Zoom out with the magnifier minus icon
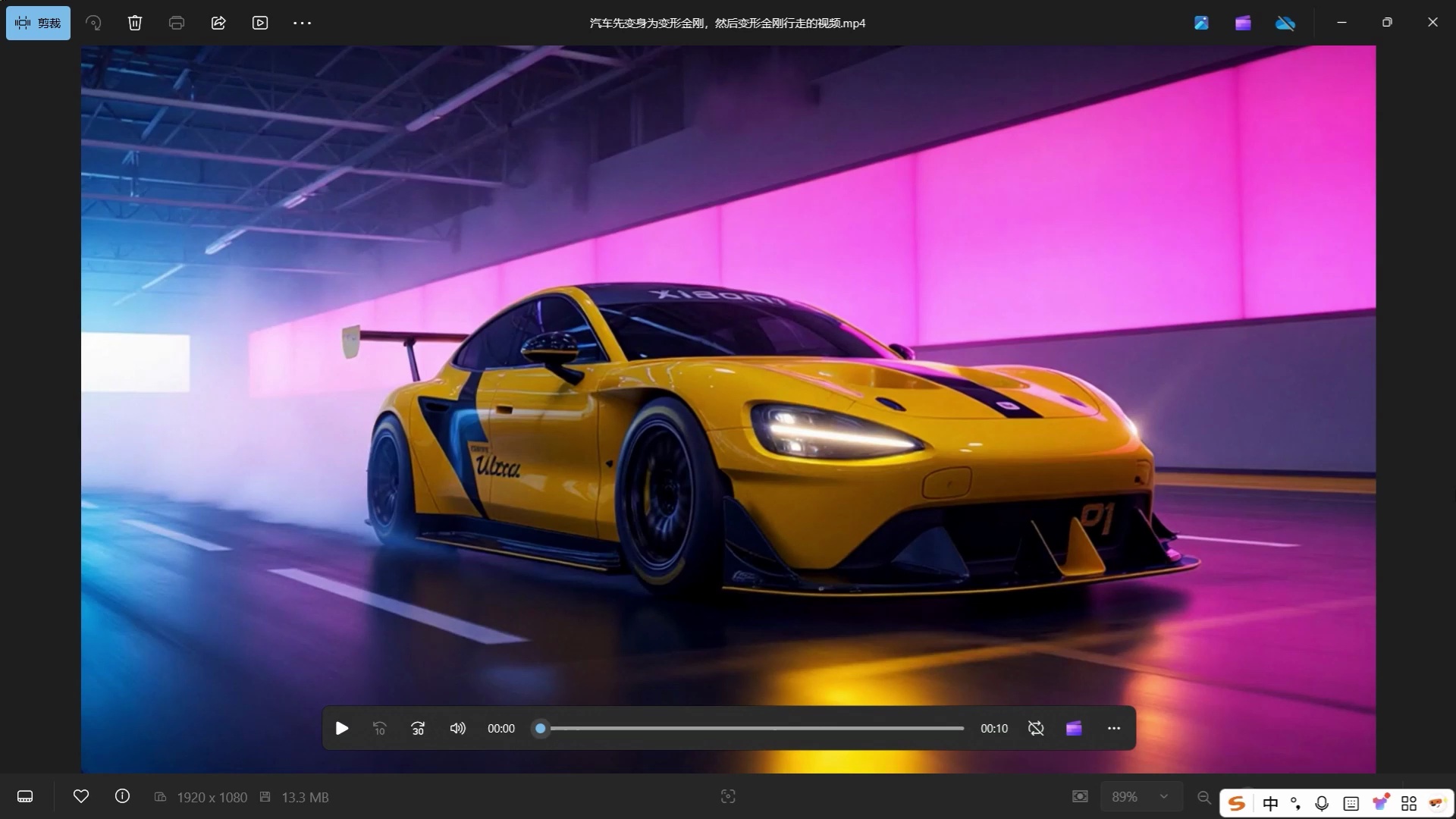Screen dimensions: 1456x819 click(1203, 796)
